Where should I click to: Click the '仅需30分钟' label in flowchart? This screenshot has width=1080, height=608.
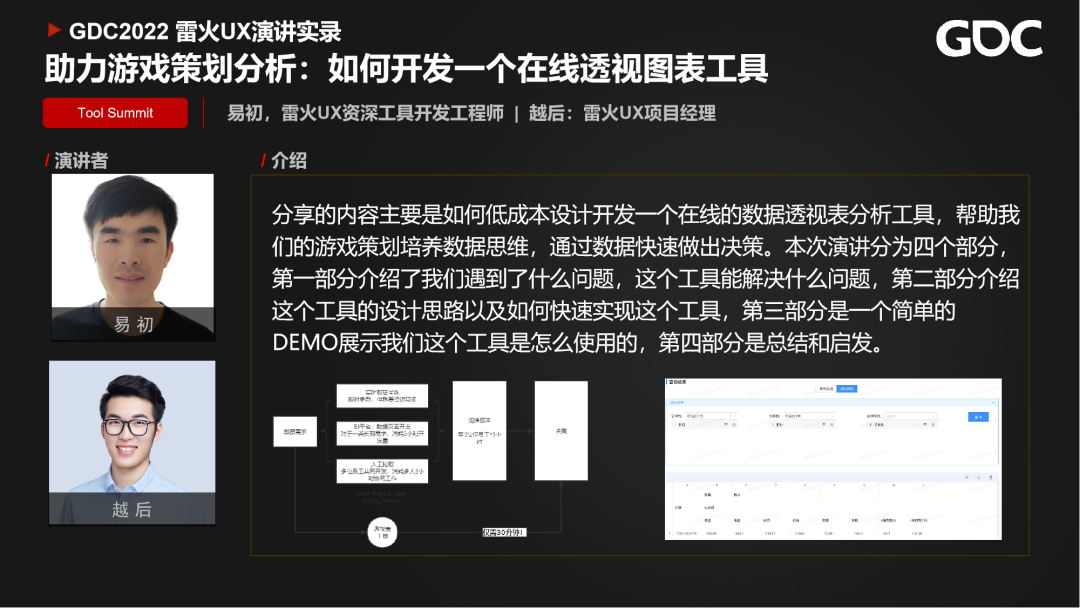point(503,532)
